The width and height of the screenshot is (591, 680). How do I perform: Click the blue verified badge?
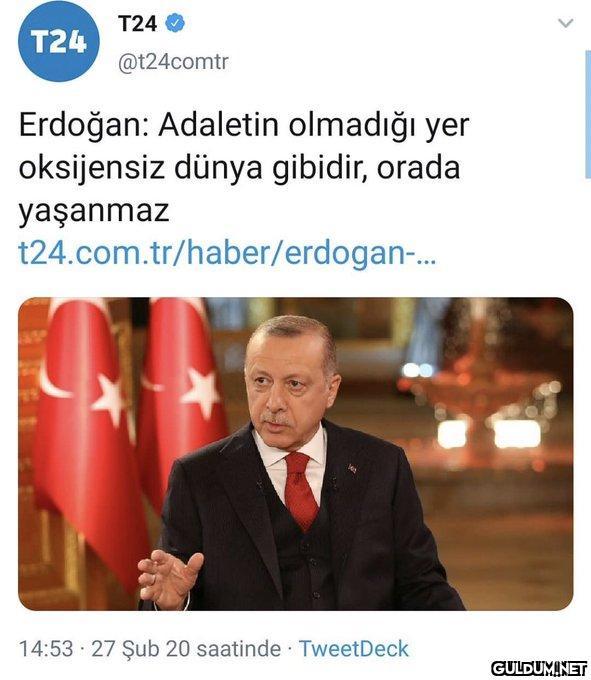[175, 23]
